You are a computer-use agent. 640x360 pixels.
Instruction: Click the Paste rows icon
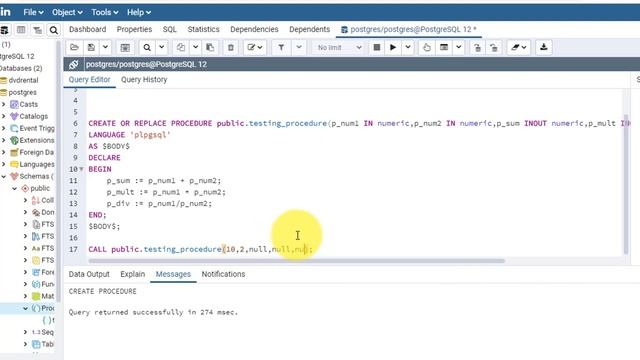coord(210,47)
